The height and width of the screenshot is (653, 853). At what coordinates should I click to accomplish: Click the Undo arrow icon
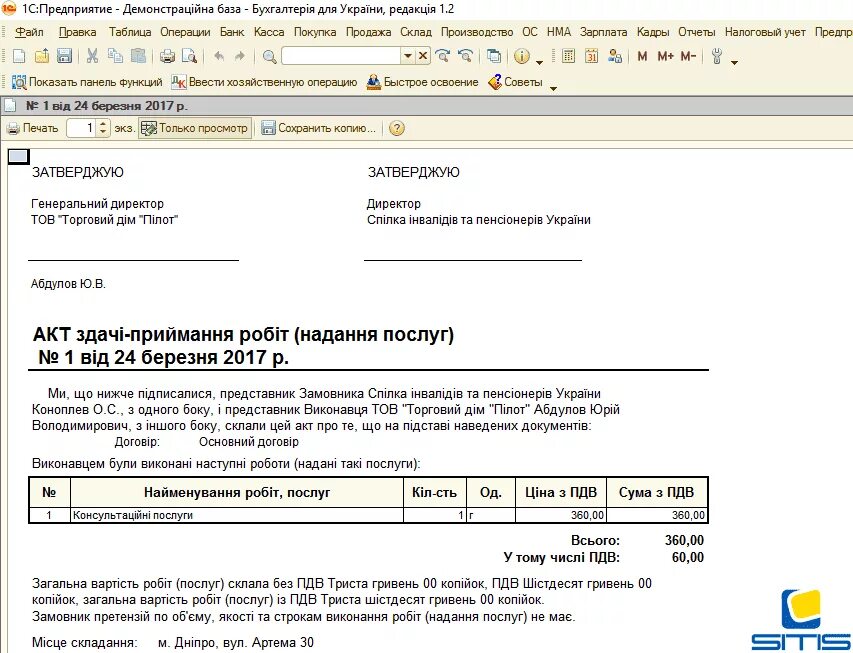(219, 56)
